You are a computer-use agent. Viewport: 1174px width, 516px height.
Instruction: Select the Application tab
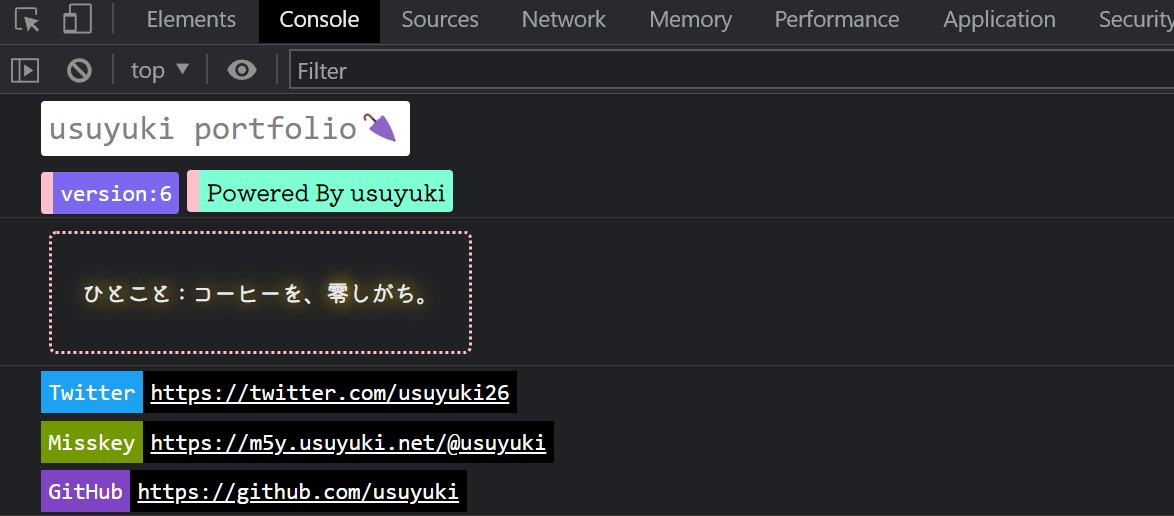pos(999,20)
